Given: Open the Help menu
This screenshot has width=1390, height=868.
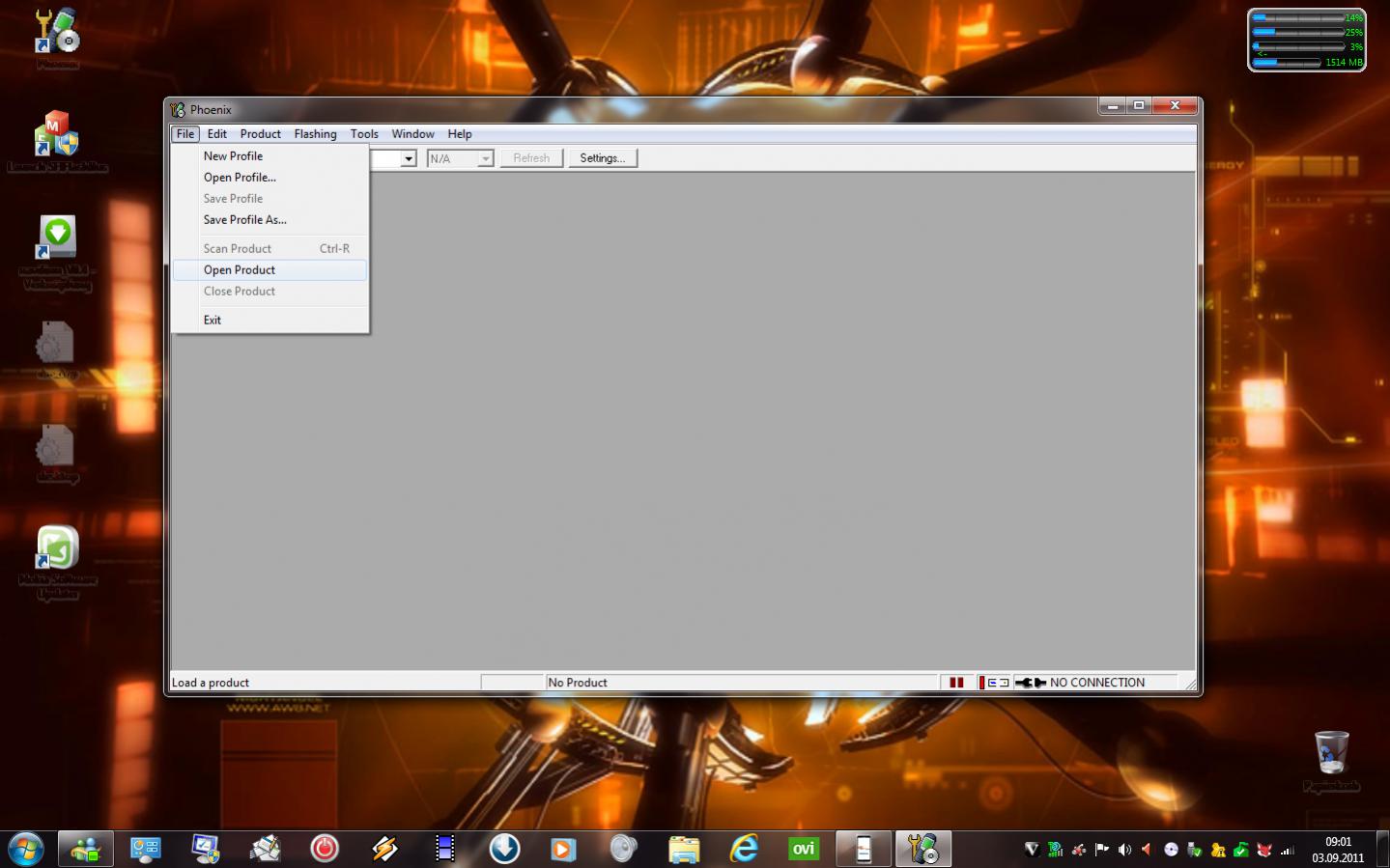Looking at the screenshot, I should [460, 134].
